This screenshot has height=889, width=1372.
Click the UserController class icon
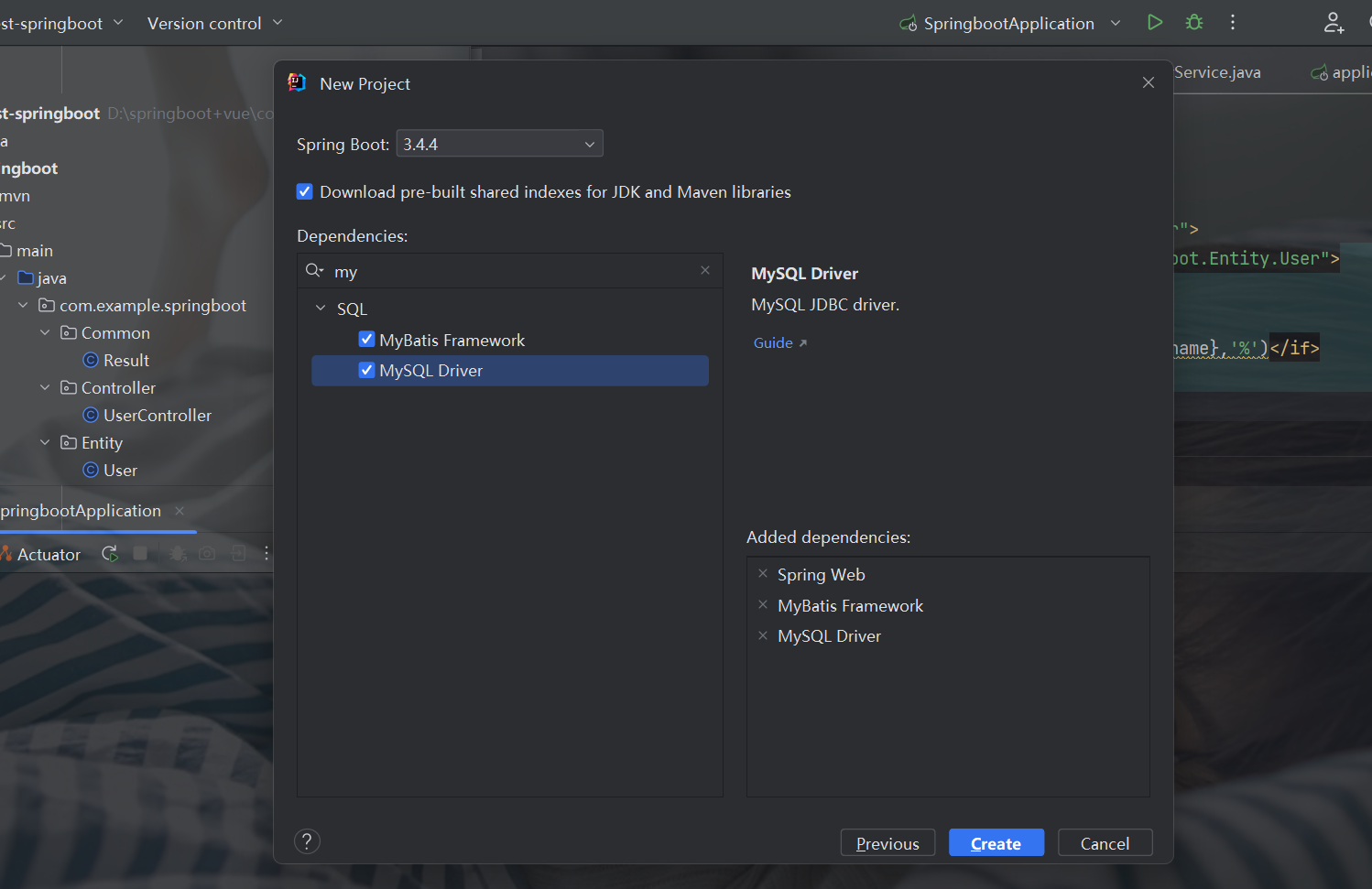pos(91,415)
